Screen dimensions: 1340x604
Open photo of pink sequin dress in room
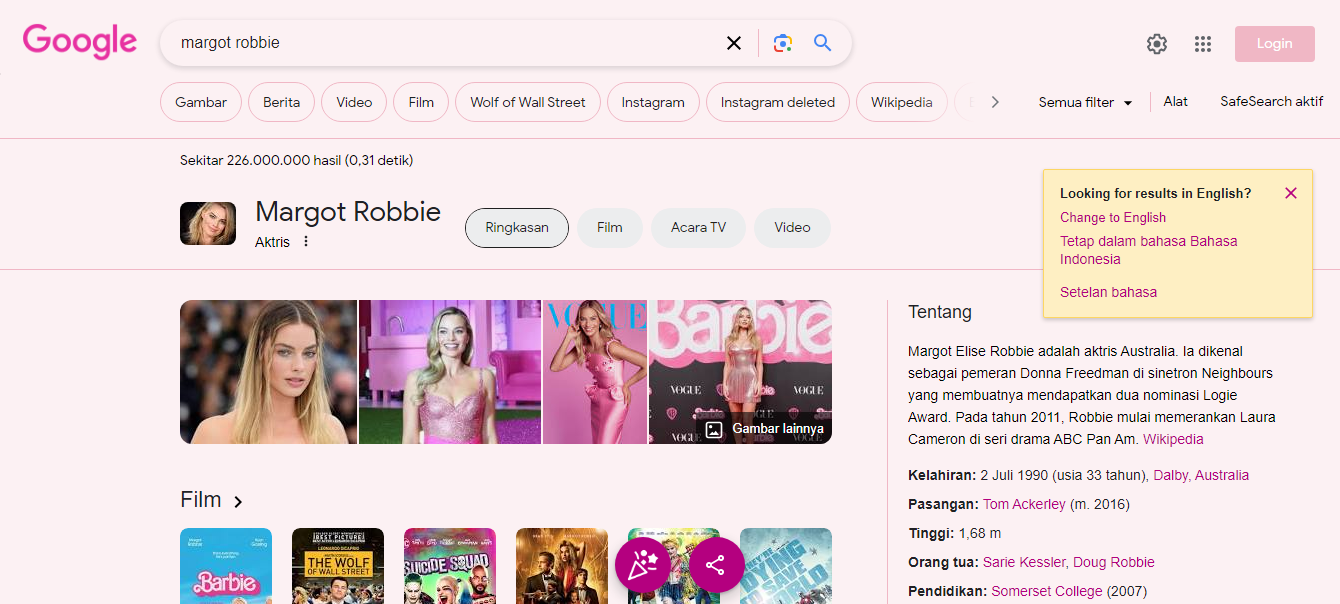(x=450, y=372)
